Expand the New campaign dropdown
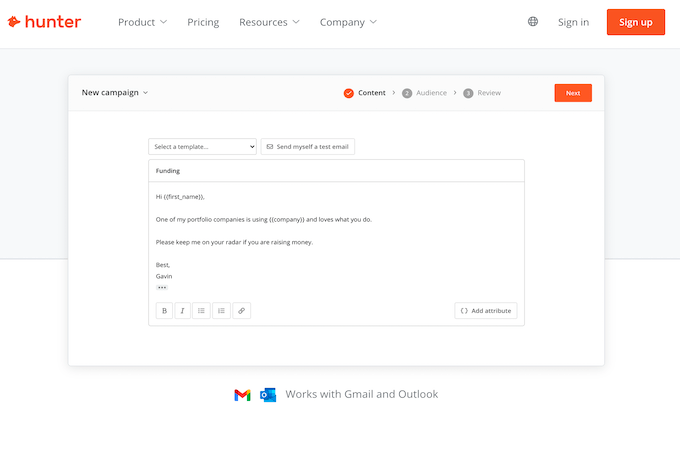Screen dimensions: 680x450 (x=115, y=93)
